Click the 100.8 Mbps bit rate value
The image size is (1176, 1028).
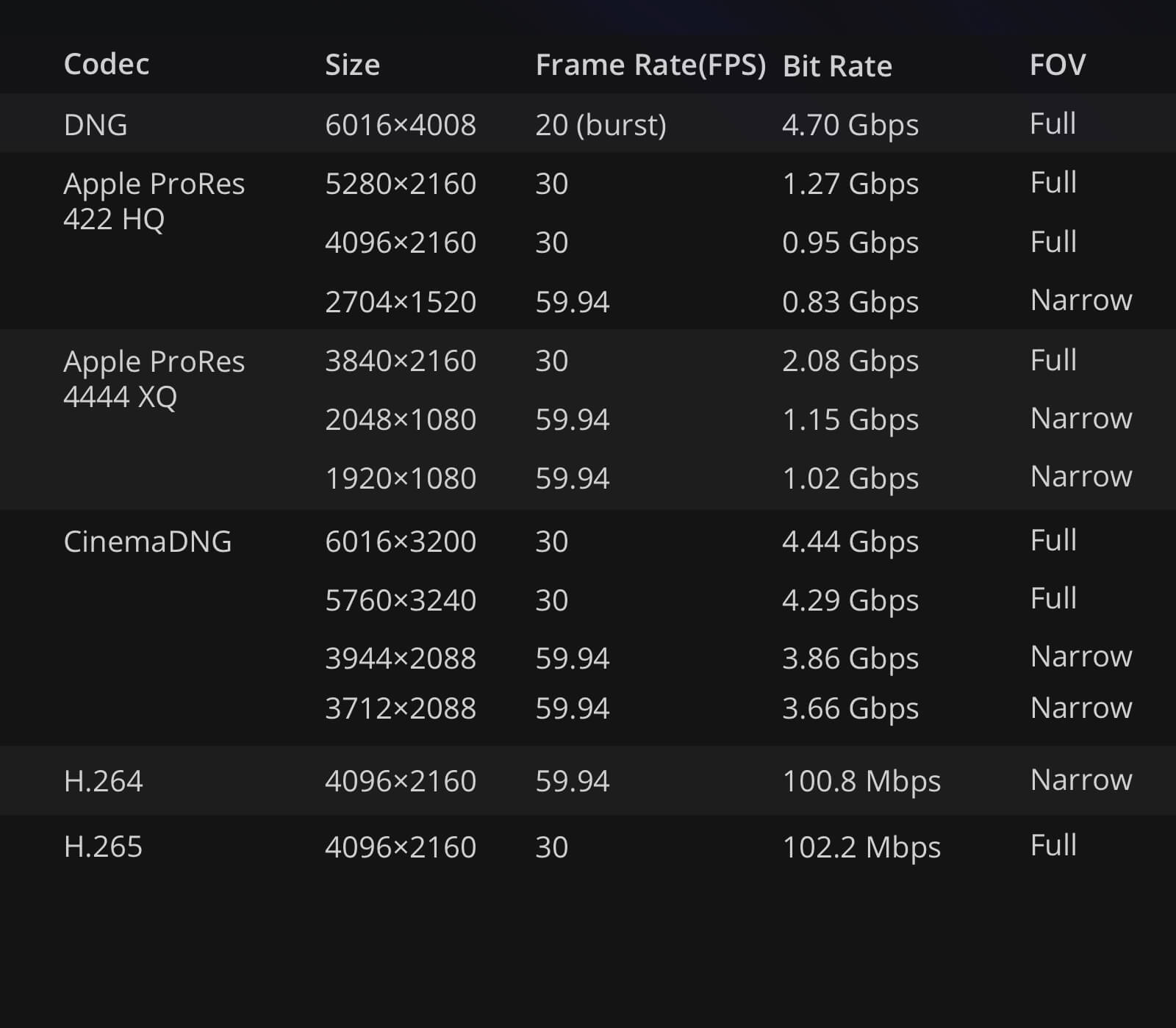pyautogui.click(x=861, y=782)
